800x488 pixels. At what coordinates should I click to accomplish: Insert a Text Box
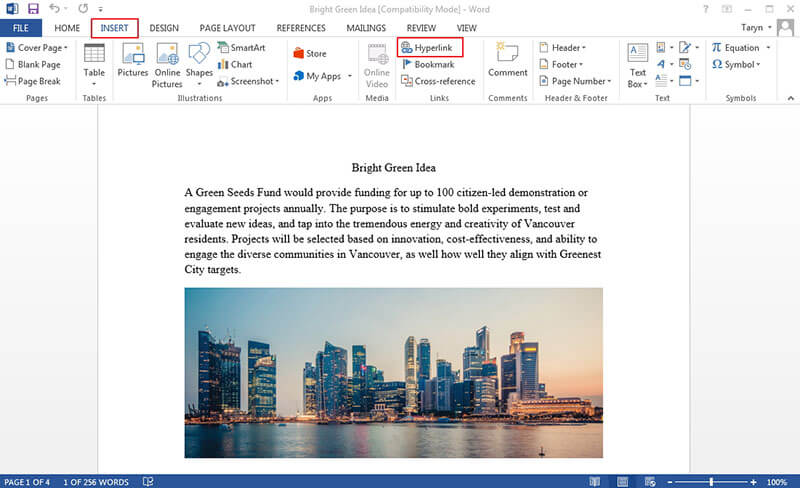(x=637, y=65)
